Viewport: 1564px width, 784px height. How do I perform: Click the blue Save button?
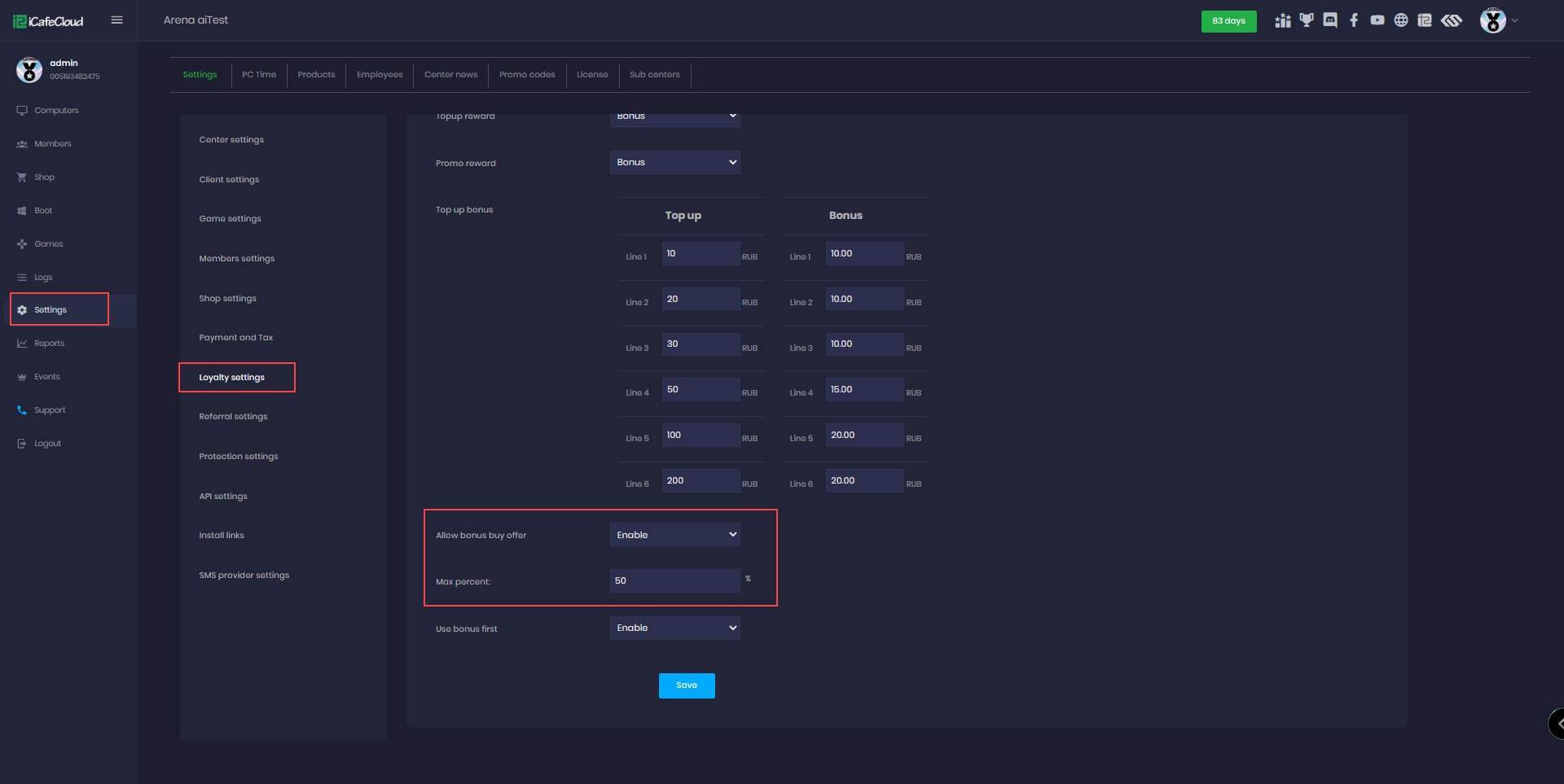pyautogui.click(x=687, y=685)
